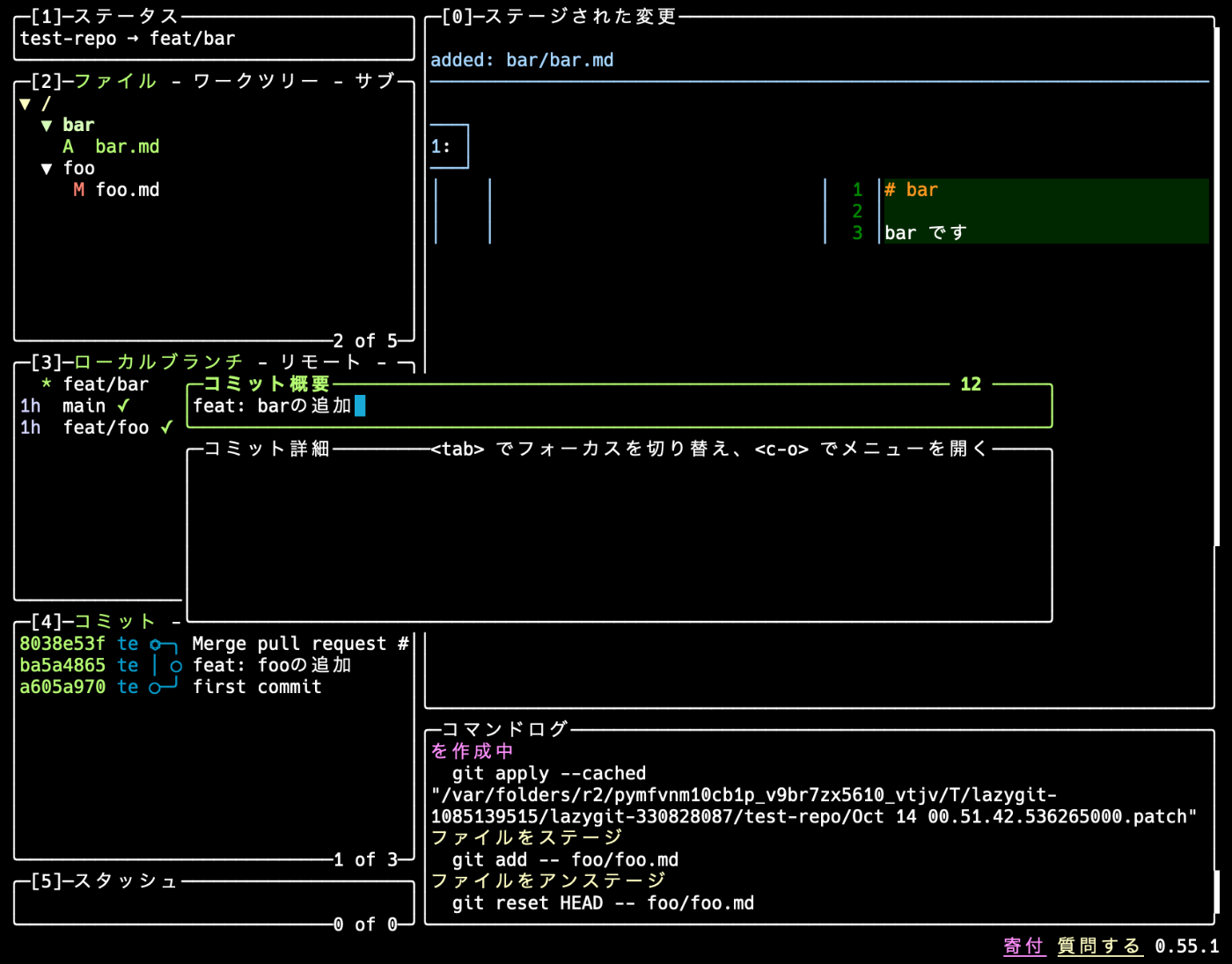Click the A staged status marker
Viewport: 1232px width, 964px height.
pyautogui.click(x=69, y=147)
